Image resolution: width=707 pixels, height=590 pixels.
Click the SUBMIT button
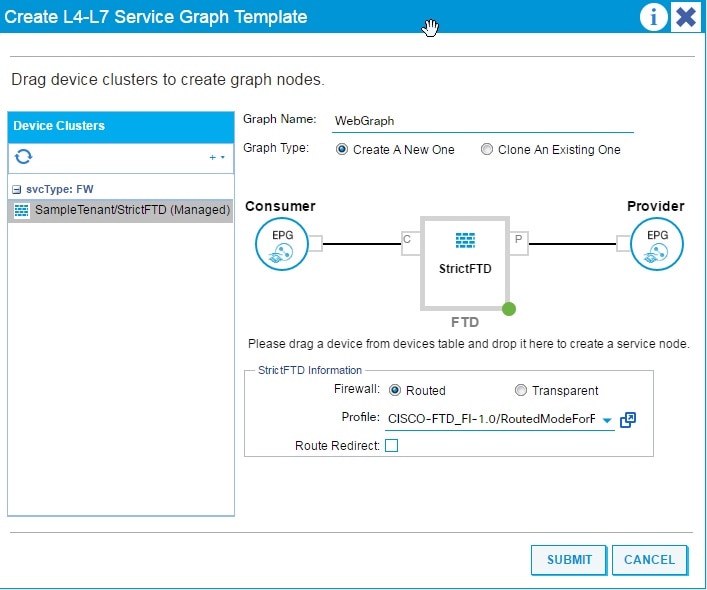[x=569, y=560]
